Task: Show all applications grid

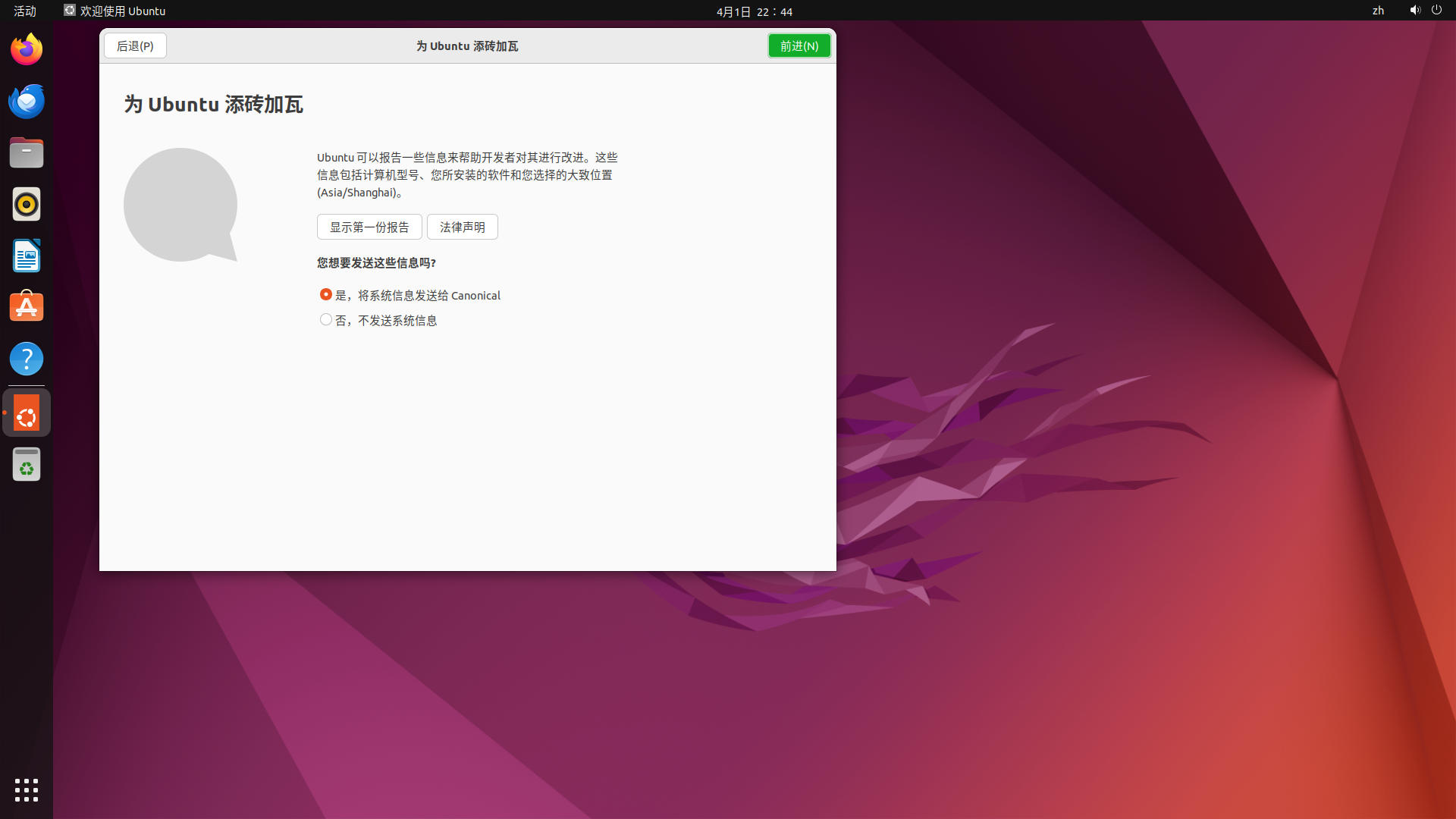Action: (x=27, y=790)
